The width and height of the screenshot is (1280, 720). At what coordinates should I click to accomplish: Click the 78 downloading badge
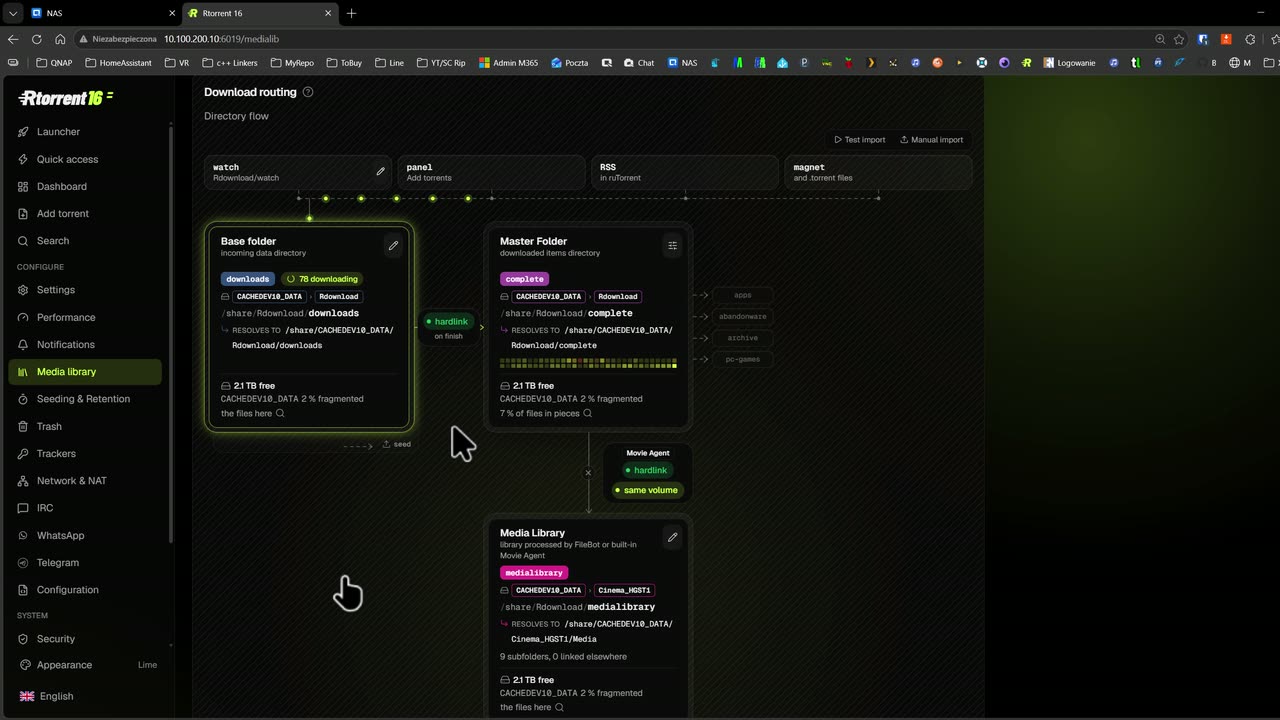click(x=323, y=279)
